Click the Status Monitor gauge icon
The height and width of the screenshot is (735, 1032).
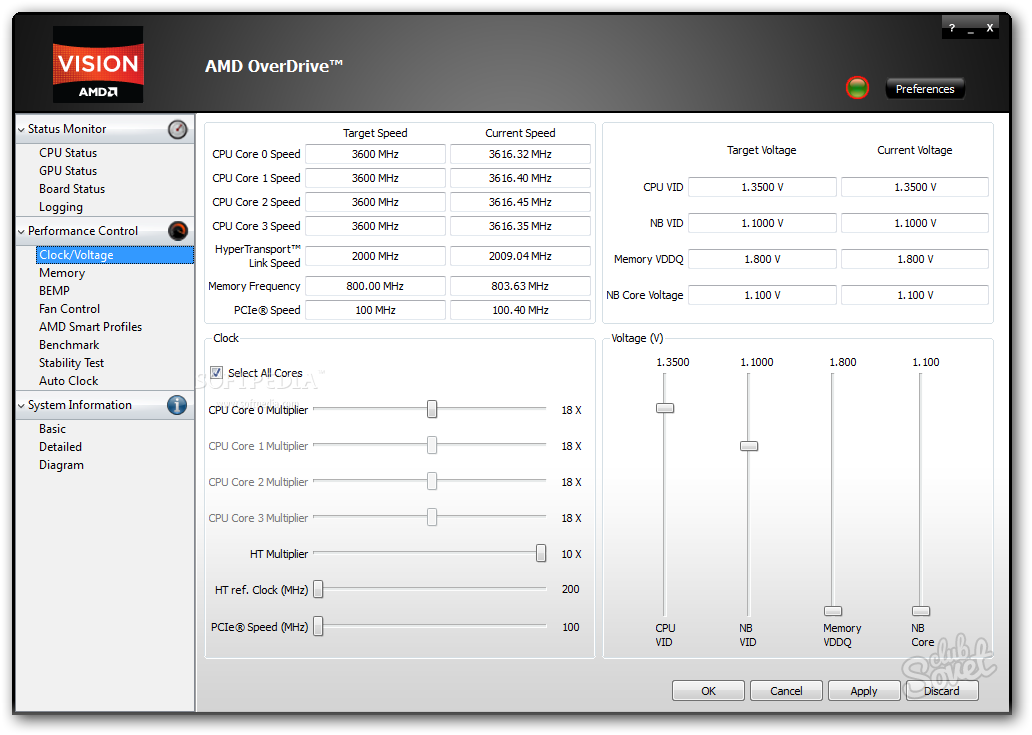(177, 130)
